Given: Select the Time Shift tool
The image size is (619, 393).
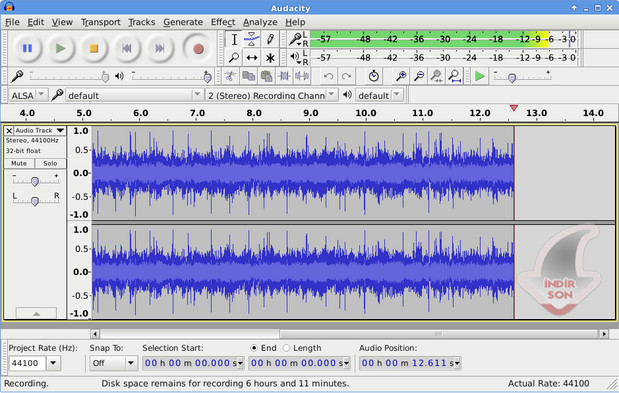Looking at the screenshot, I should tap(251, 58).
